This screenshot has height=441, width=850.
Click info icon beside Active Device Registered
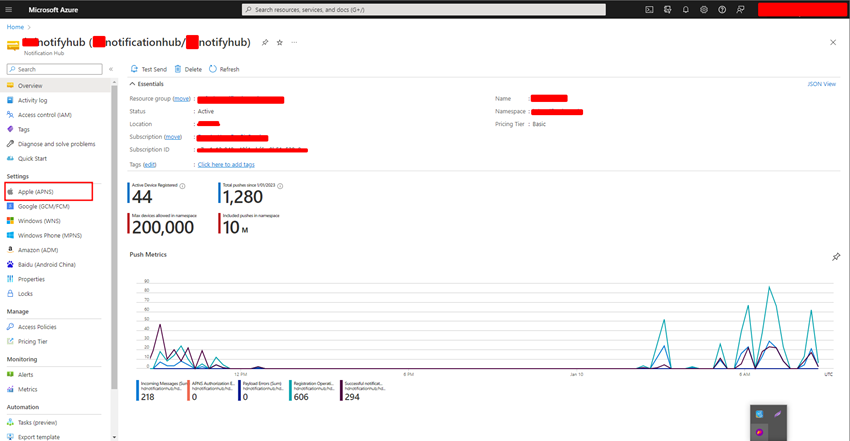[x=182, y=186]
